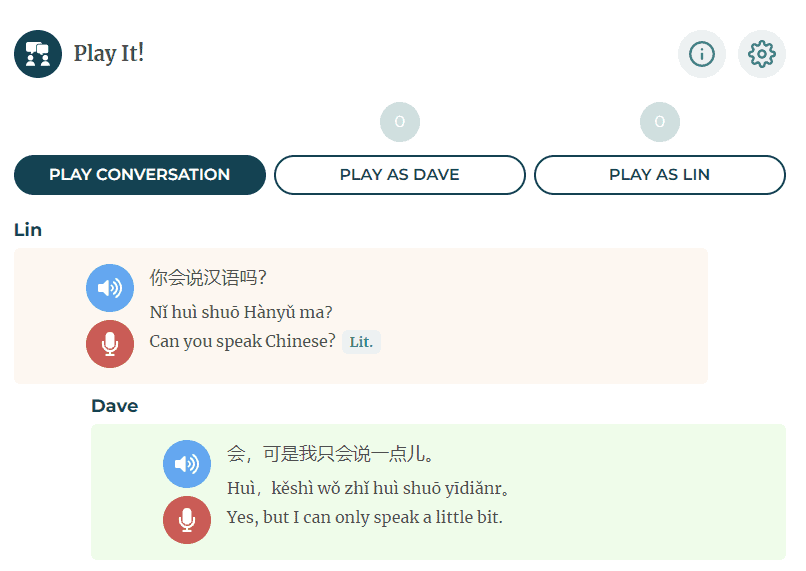This screenshot has width=806, height=571.
Task: Play audio for Dave's reply
Action: click(x=187, y=464)
